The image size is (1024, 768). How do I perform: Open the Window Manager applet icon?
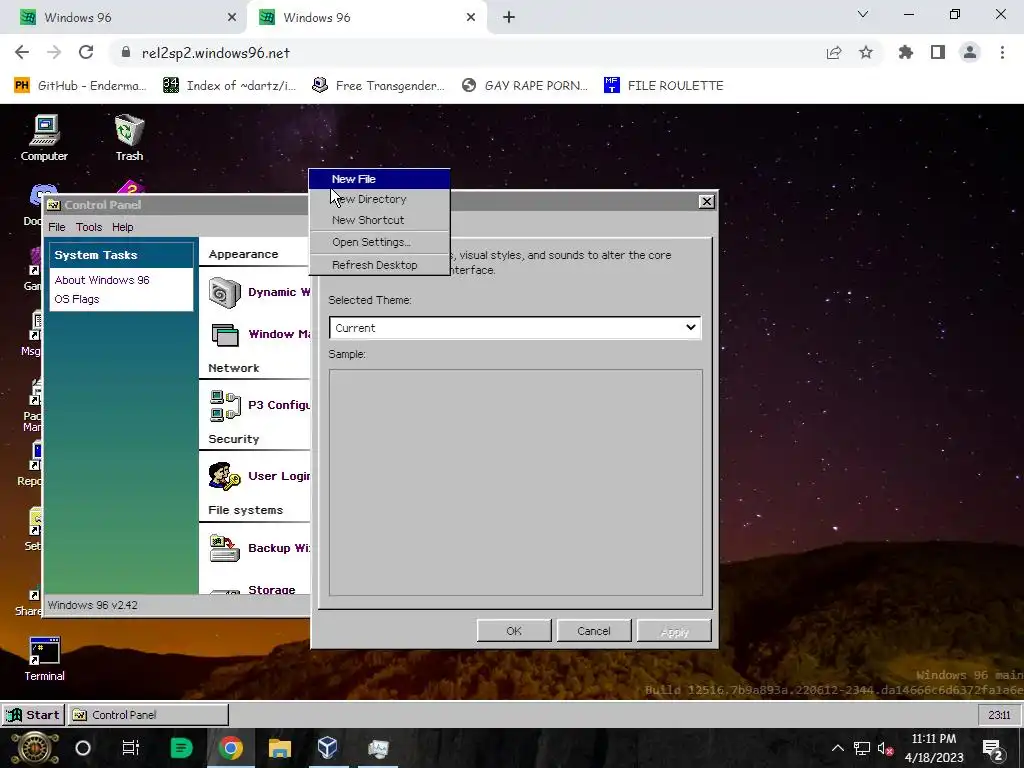225,334
